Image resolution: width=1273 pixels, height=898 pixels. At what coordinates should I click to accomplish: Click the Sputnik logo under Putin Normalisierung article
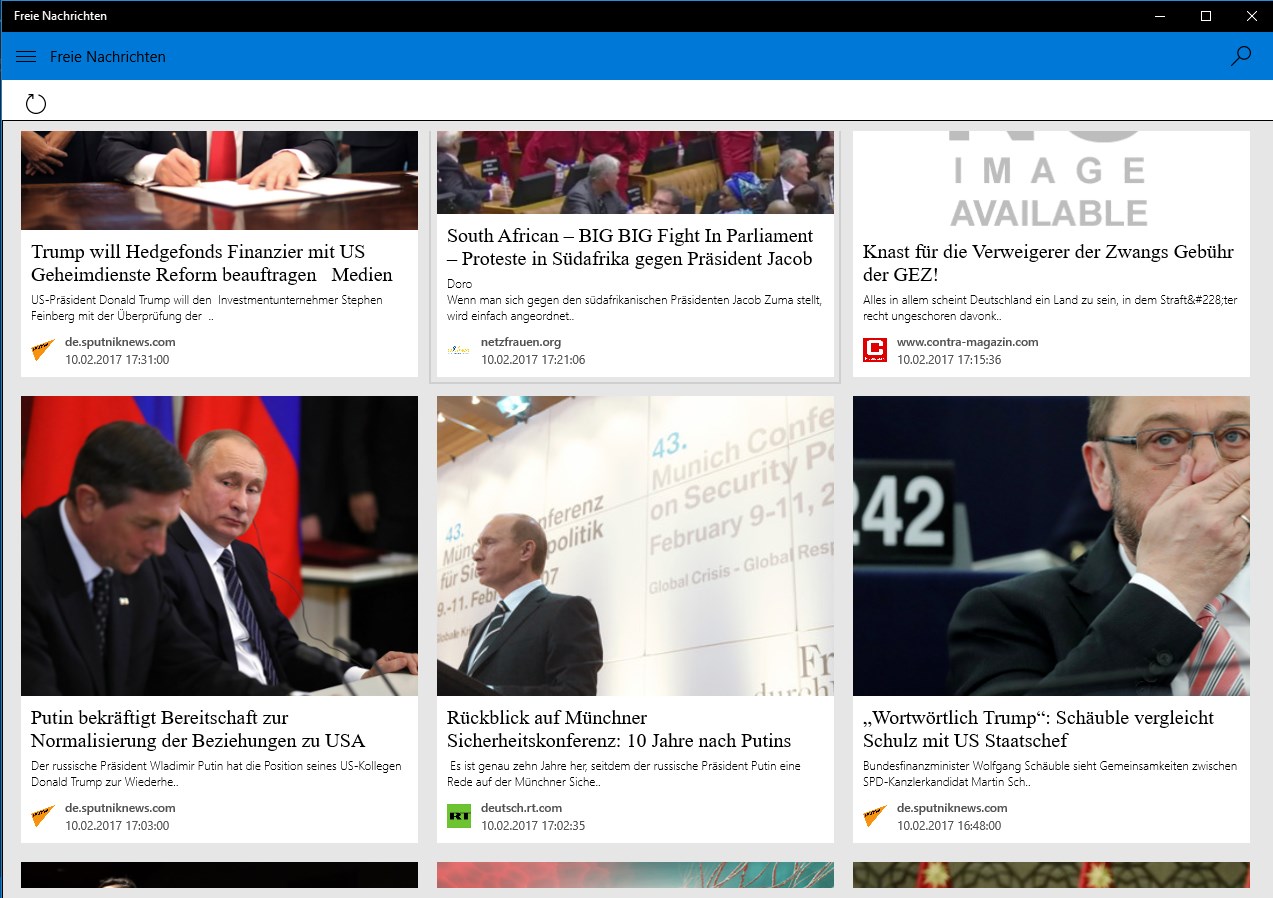tap(43, 816)
